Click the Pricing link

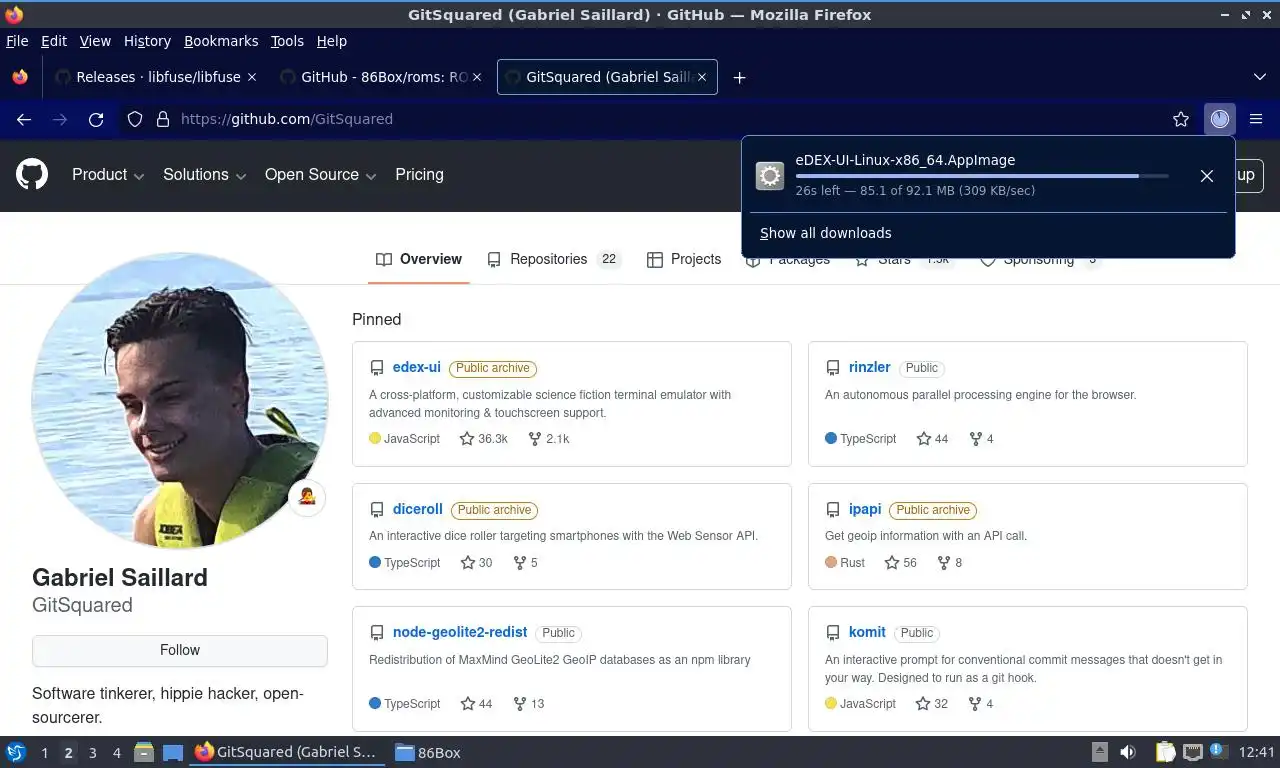tap(419, 175)
